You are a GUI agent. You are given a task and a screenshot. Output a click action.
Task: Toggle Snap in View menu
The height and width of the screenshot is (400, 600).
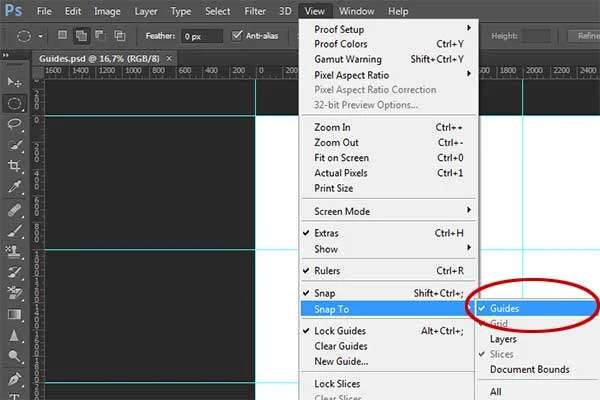[388, 293]
